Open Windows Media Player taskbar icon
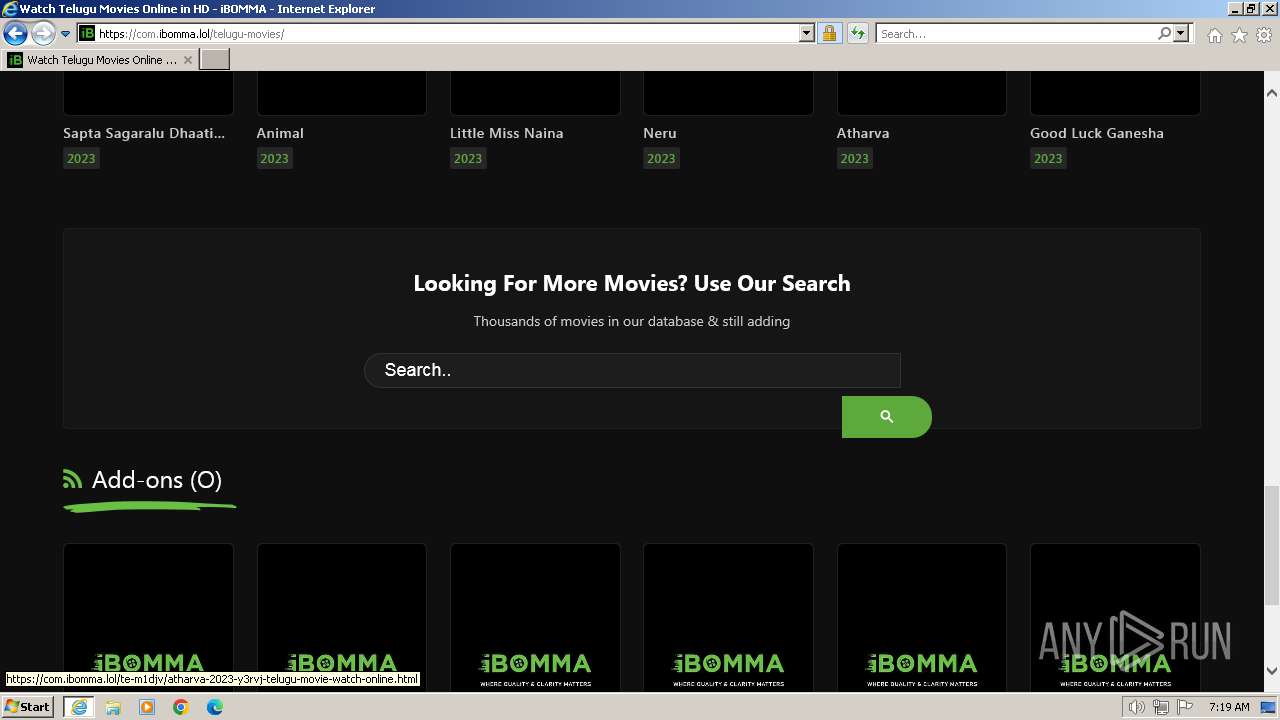 tap(147, 707)
